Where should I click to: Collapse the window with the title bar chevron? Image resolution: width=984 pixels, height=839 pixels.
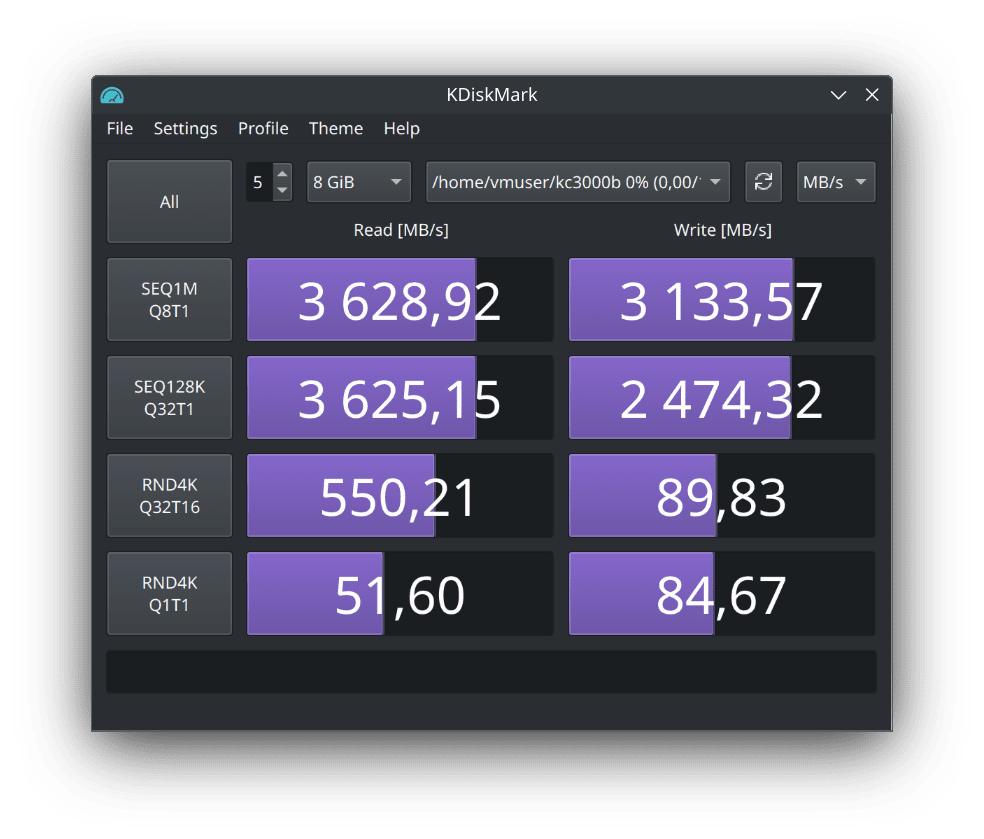[x=838, y=95]
